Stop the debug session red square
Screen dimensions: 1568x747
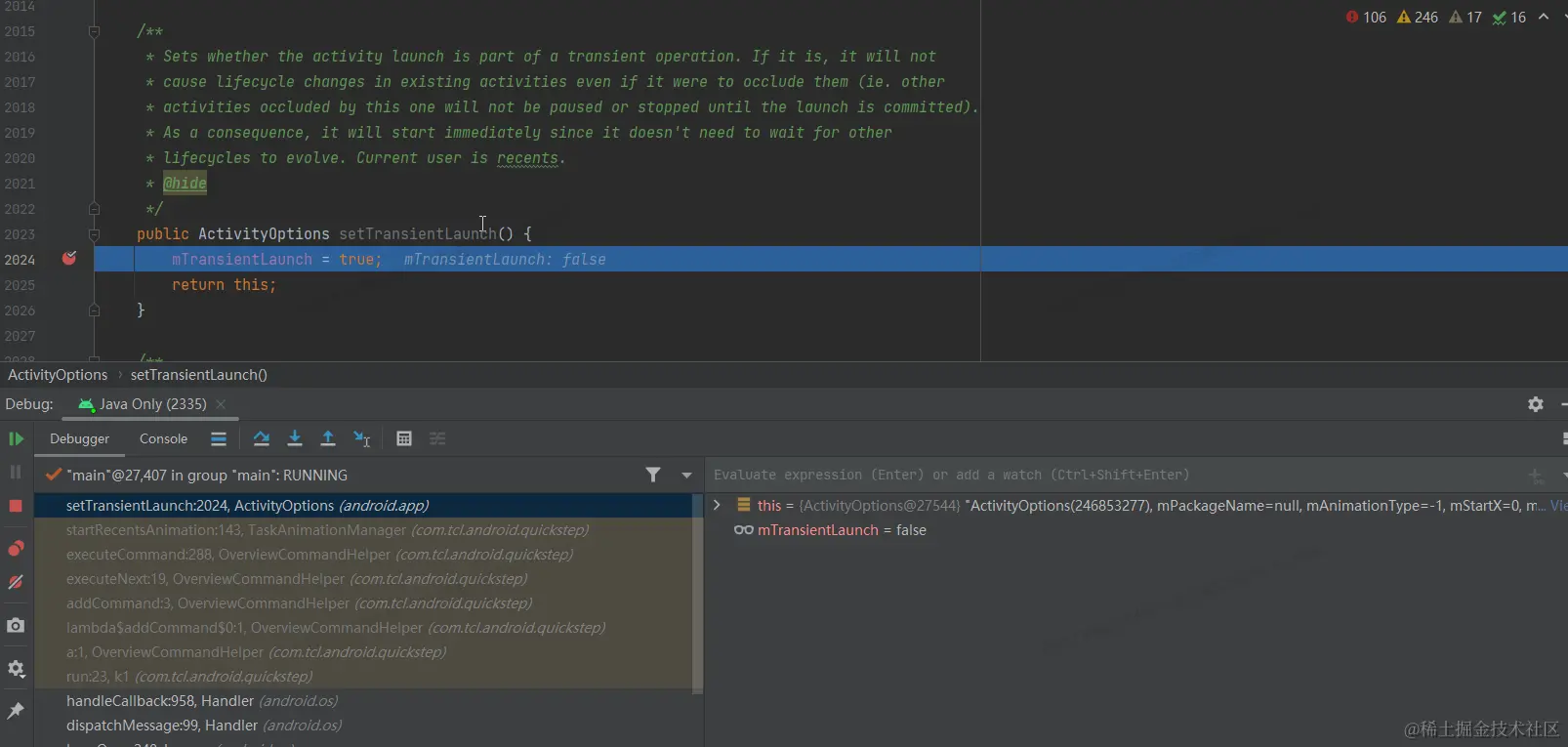16,506
